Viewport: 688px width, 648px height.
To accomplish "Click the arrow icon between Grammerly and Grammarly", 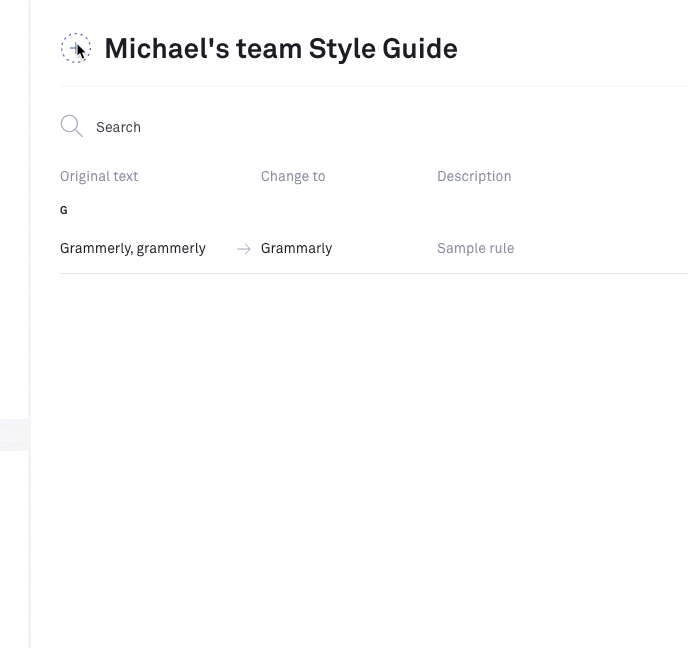I will [x=243, y=249].
